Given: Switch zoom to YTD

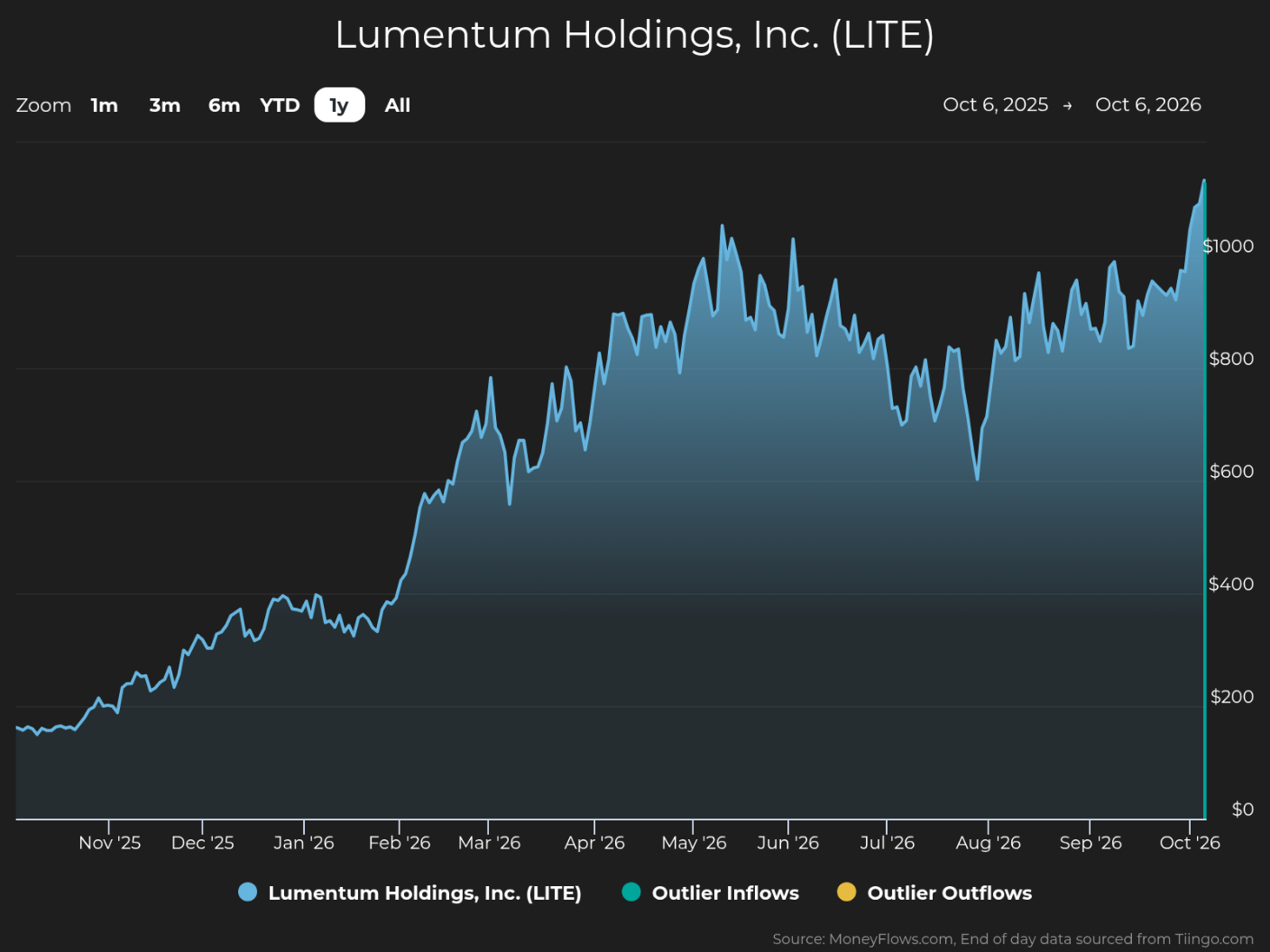Looking at the screenshot, I should [280, 105].
